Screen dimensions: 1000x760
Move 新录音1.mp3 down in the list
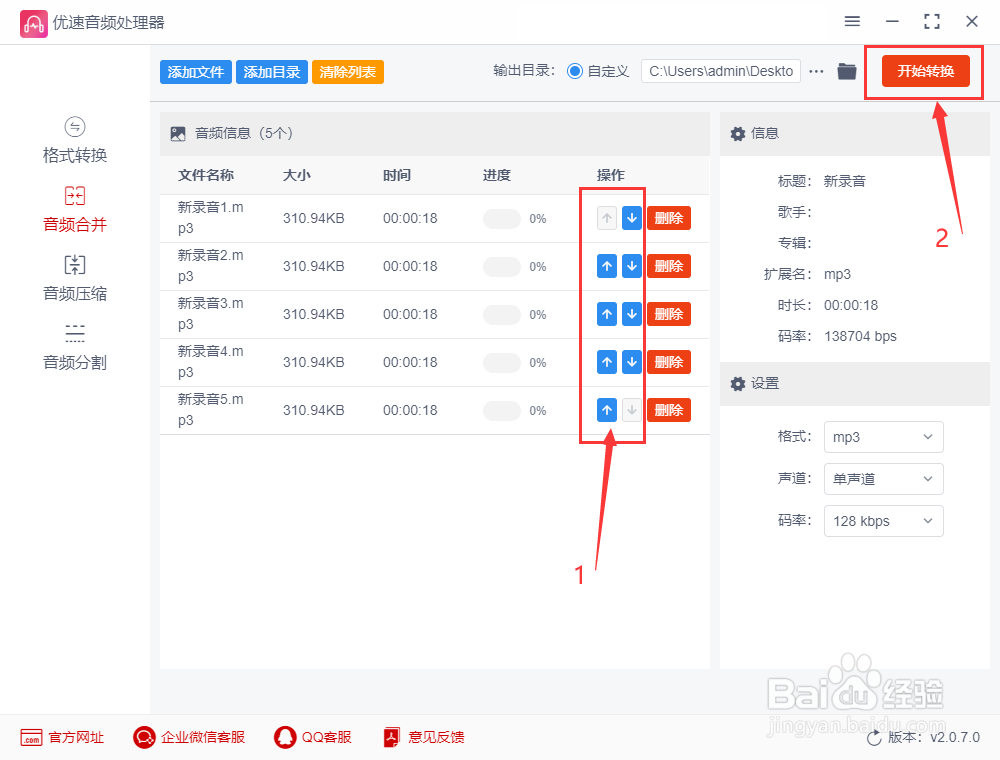[631, 218]
